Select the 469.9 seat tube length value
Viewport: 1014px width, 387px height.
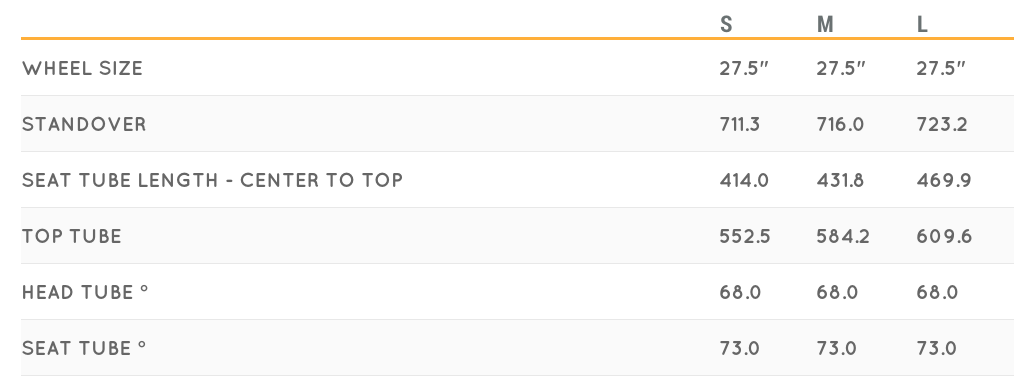click(944, 180)
